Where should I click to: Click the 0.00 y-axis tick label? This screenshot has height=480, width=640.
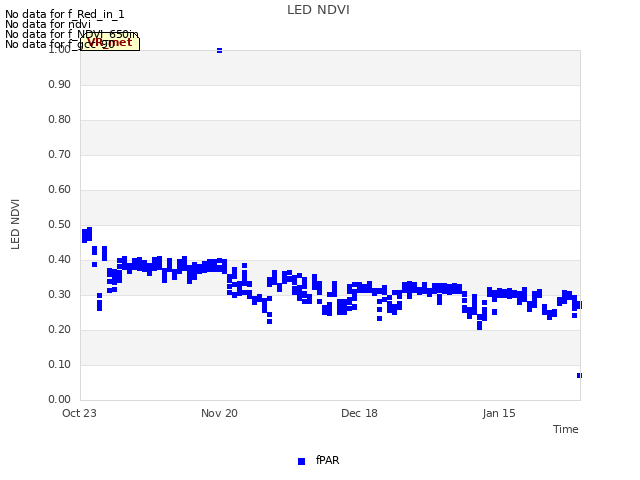(59, 399)
